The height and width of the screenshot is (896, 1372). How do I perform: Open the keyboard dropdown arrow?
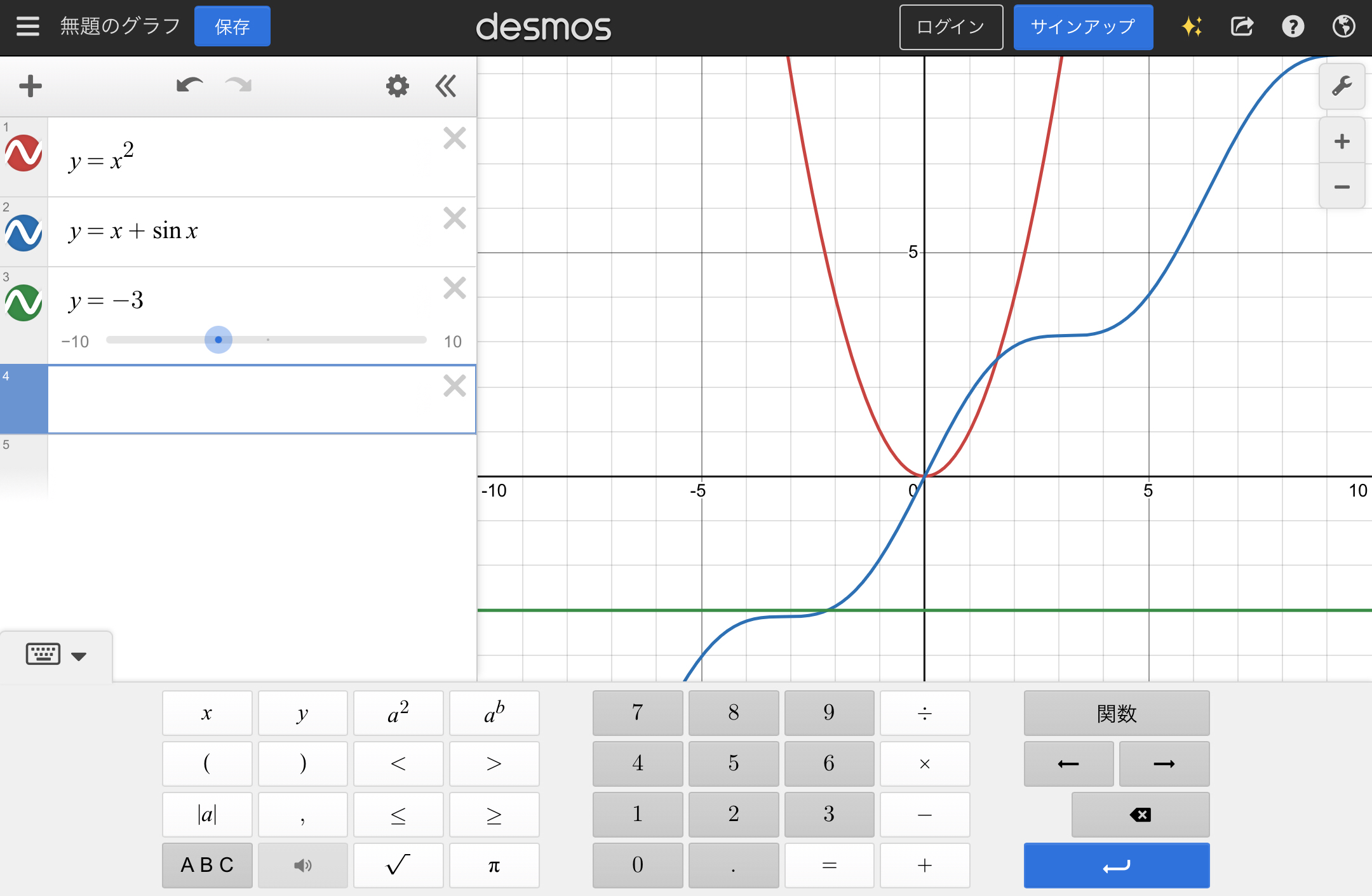pos(79,656)
